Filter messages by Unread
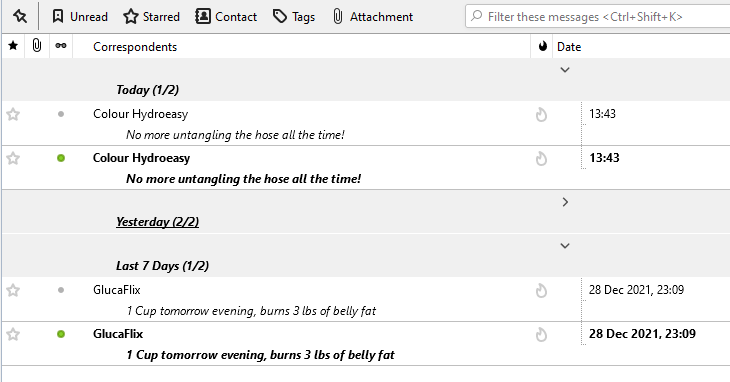Screen dimensions: 730x382 80,17
